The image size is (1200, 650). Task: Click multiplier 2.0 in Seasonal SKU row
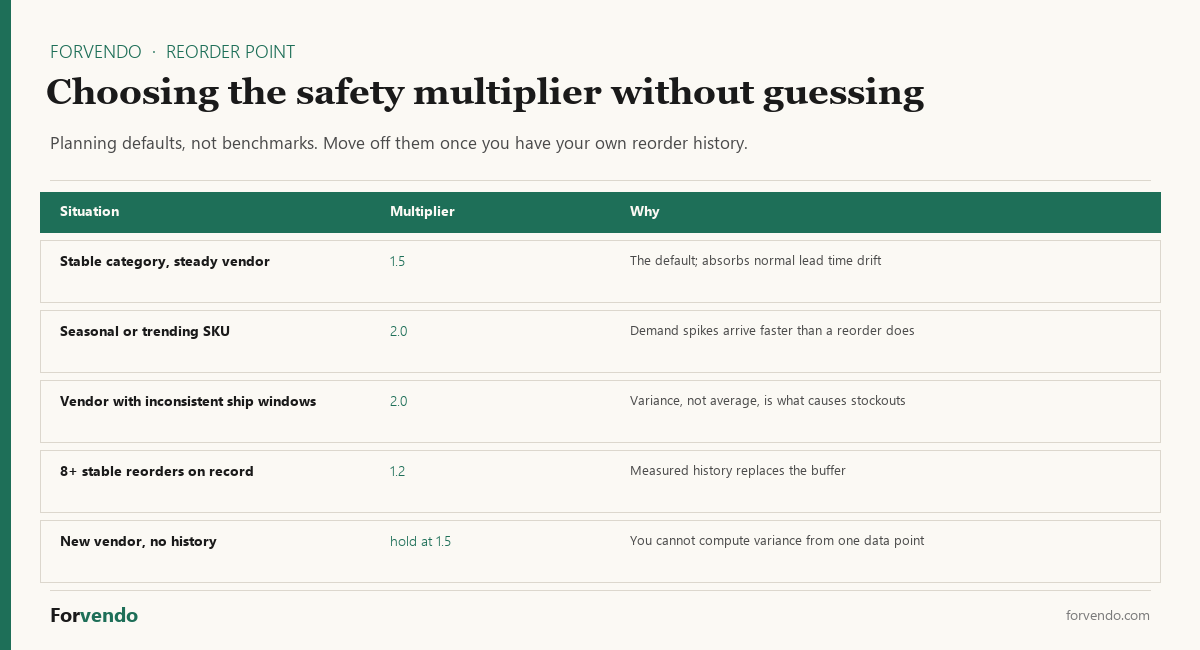point(398,331)
